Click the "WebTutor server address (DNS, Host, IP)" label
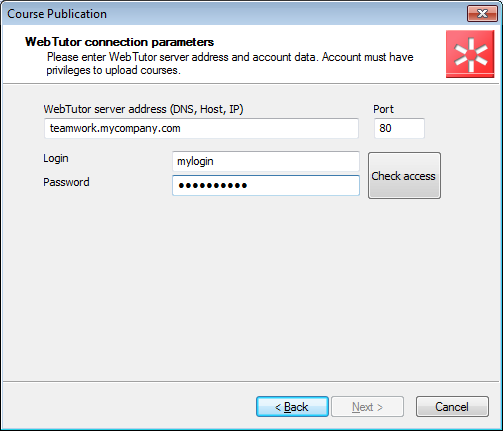The width and height of the screenshot is (503, 431). [143, 109]
